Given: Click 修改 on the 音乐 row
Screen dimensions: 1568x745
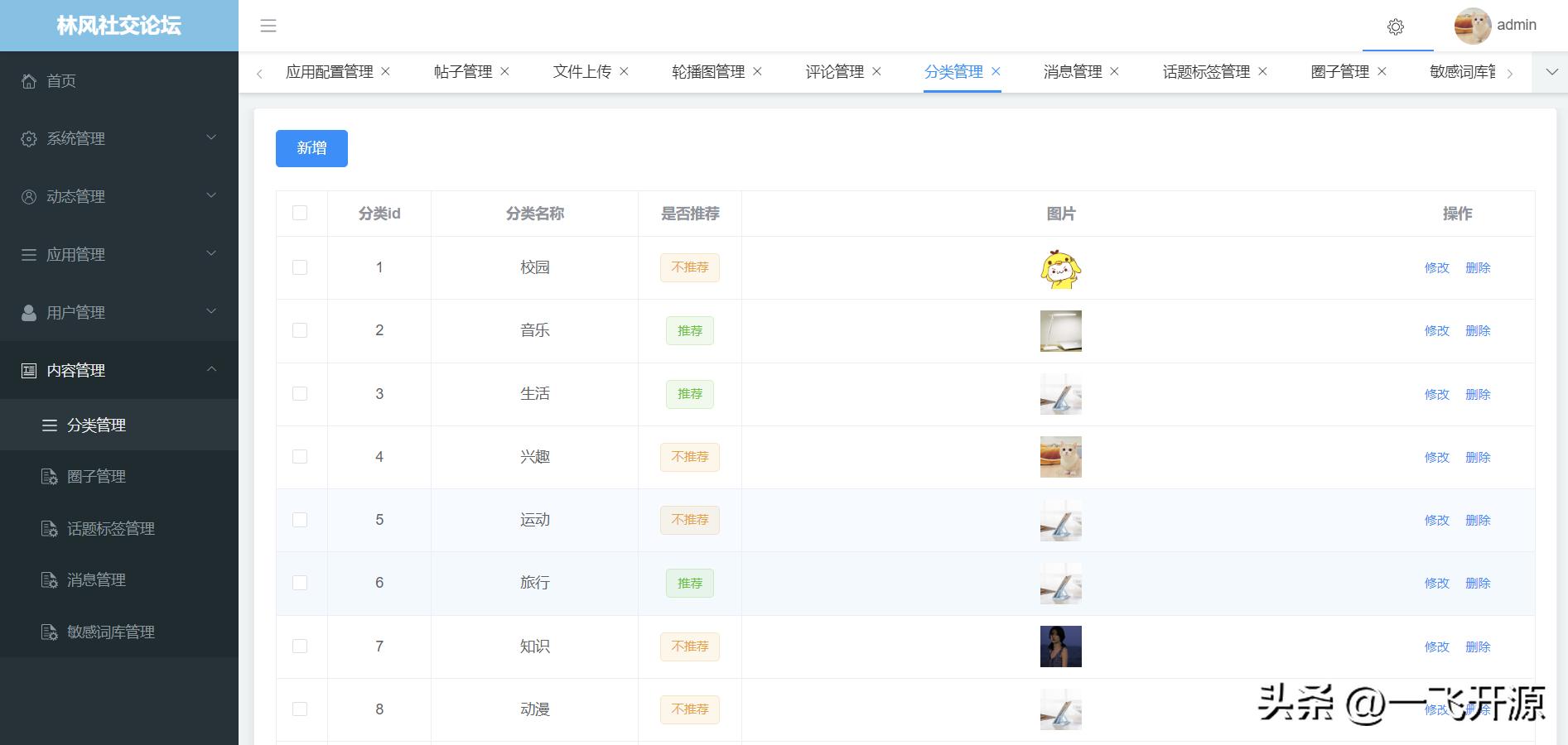Looking at the screenshot, I should [x=1436, y=330].
